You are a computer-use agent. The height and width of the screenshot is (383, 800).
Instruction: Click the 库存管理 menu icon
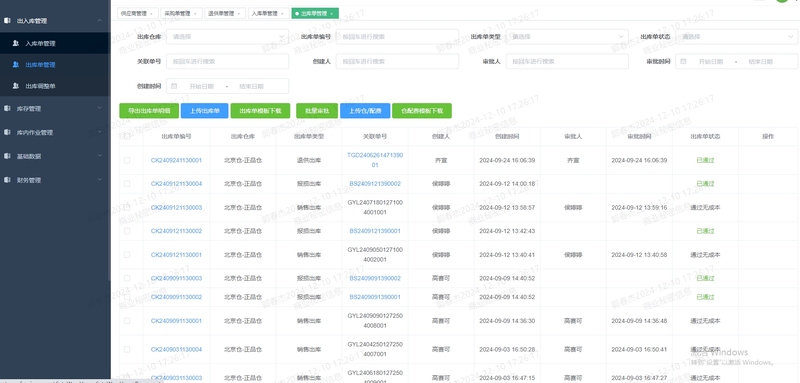7,109
